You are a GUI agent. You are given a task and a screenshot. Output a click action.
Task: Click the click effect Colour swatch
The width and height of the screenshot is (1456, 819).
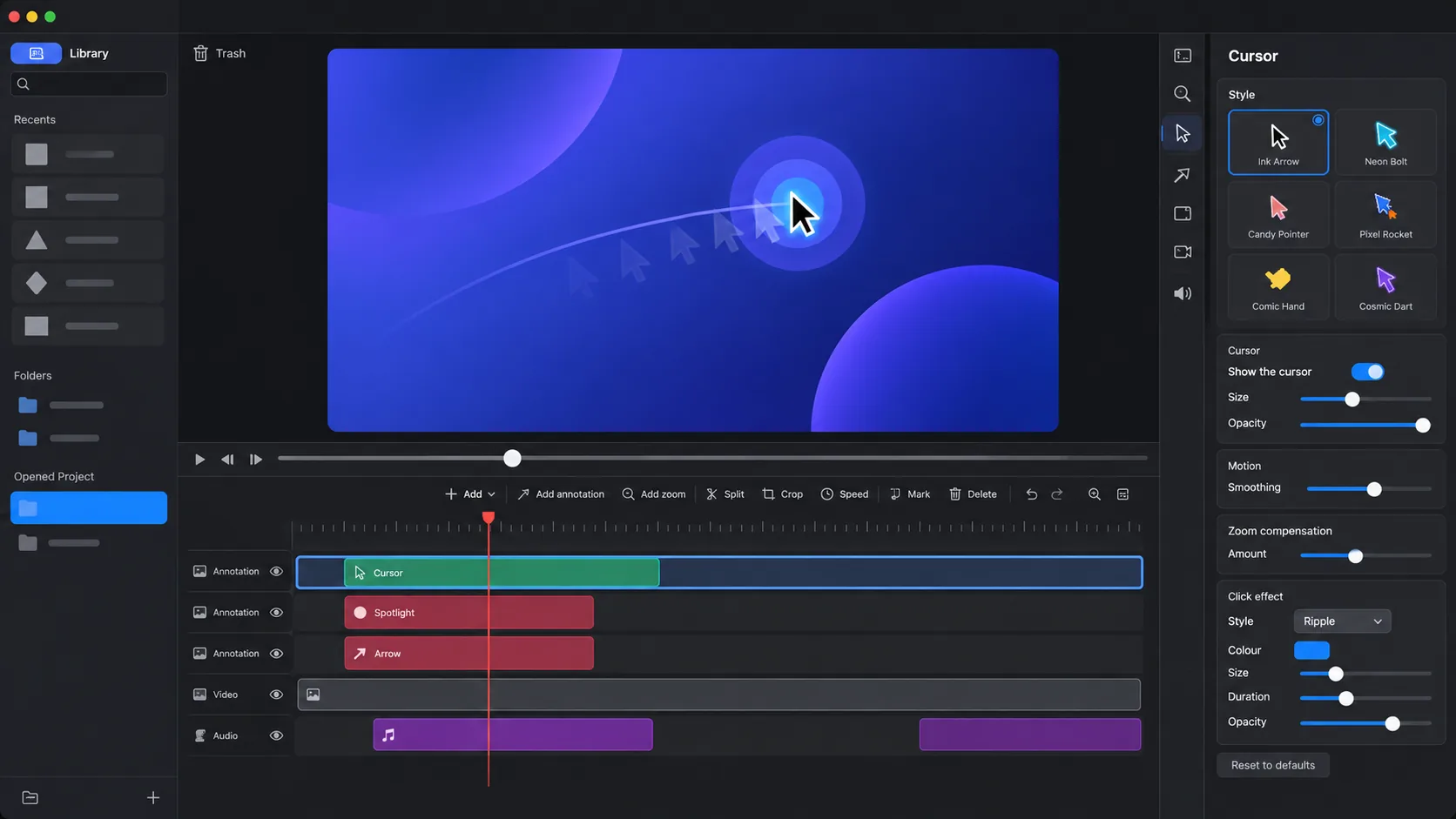point(1311,650)
